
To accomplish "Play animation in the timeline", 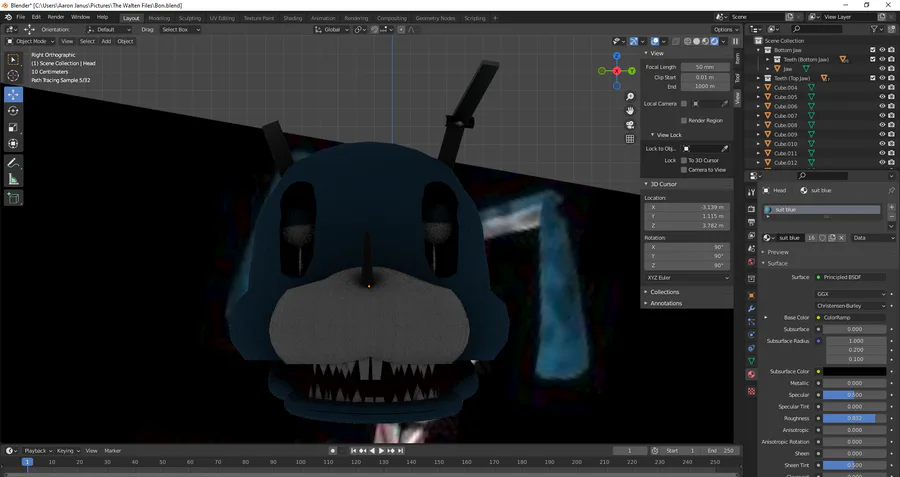I will (x=381, y=451).
